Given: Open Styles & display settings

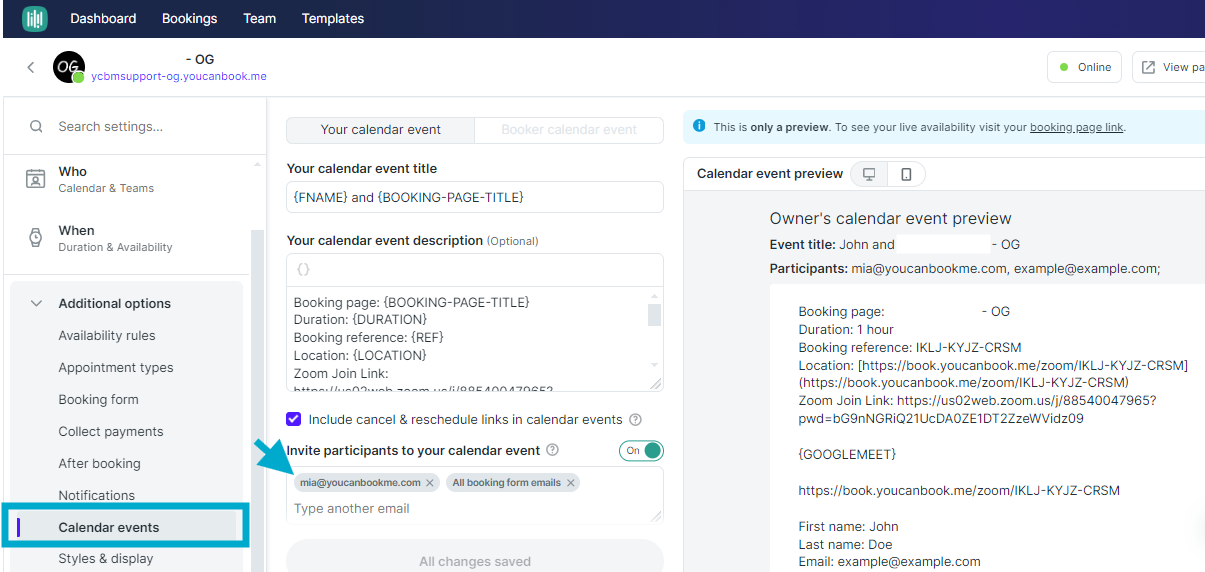Looking at the screenshot, I should (x=106, y=558).
